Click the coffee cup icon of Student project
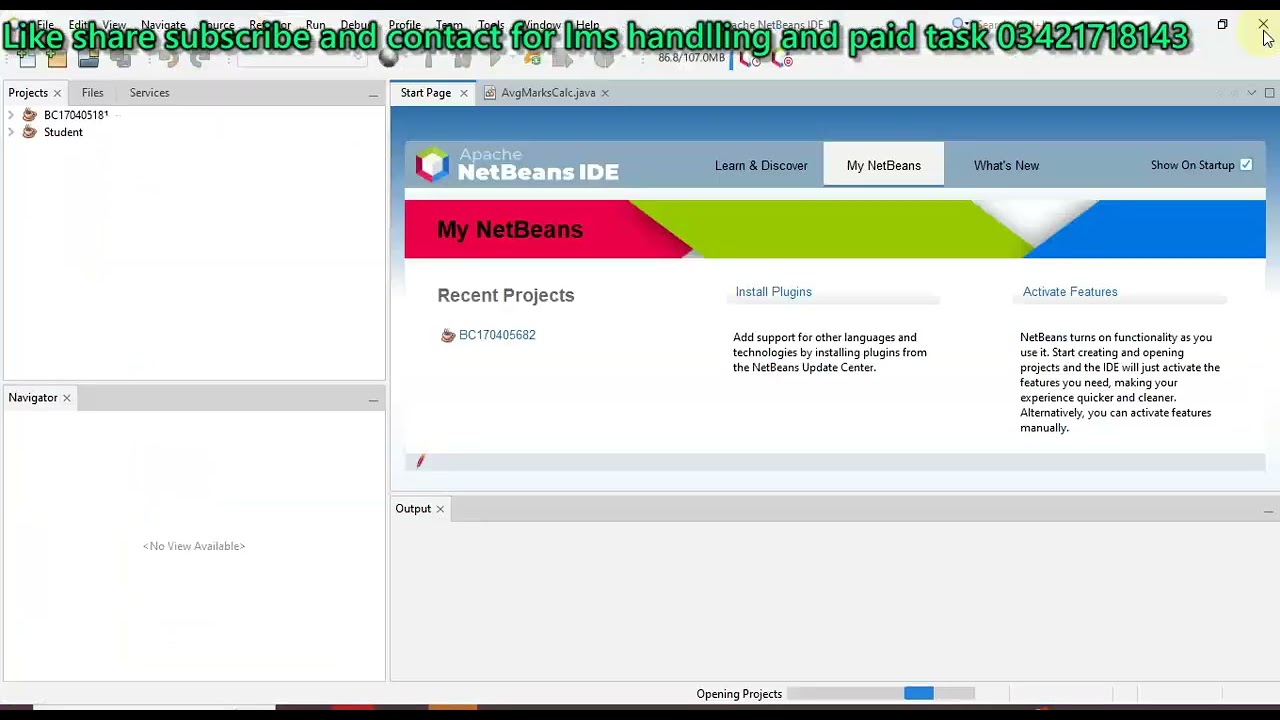The width and height of the screenshot is (1280, 720). click(29, 132)
